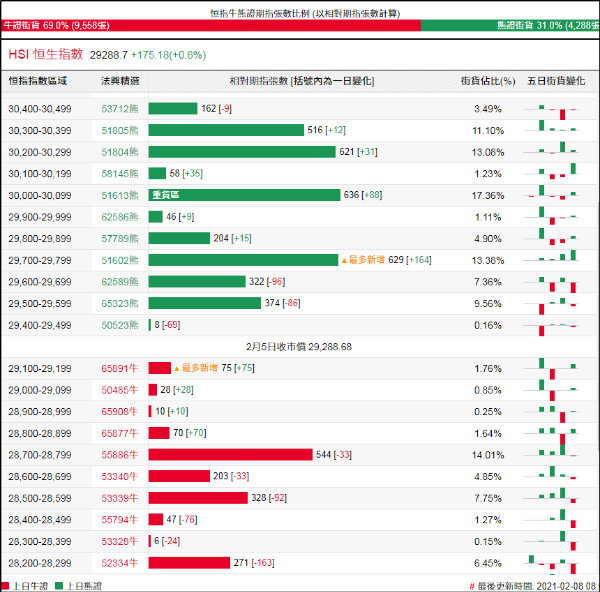Click the 17.36% outstanding share value
This screenshot has width=600, height=592.
pos(488,196)
